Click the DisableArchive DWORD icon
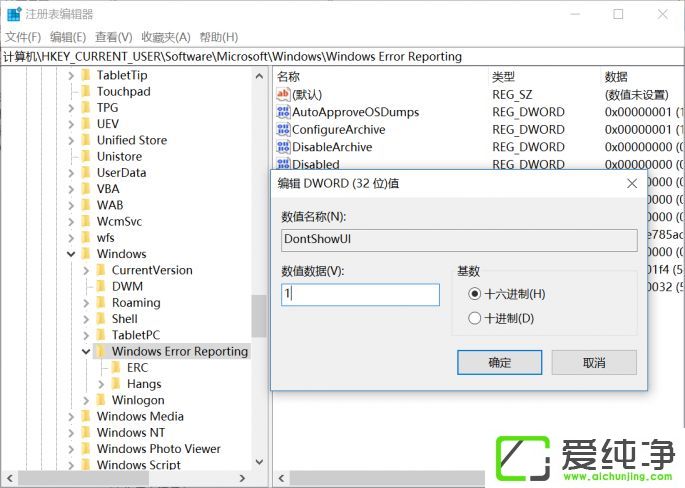This screenshot has height=488, width=685. click(283, 147)
